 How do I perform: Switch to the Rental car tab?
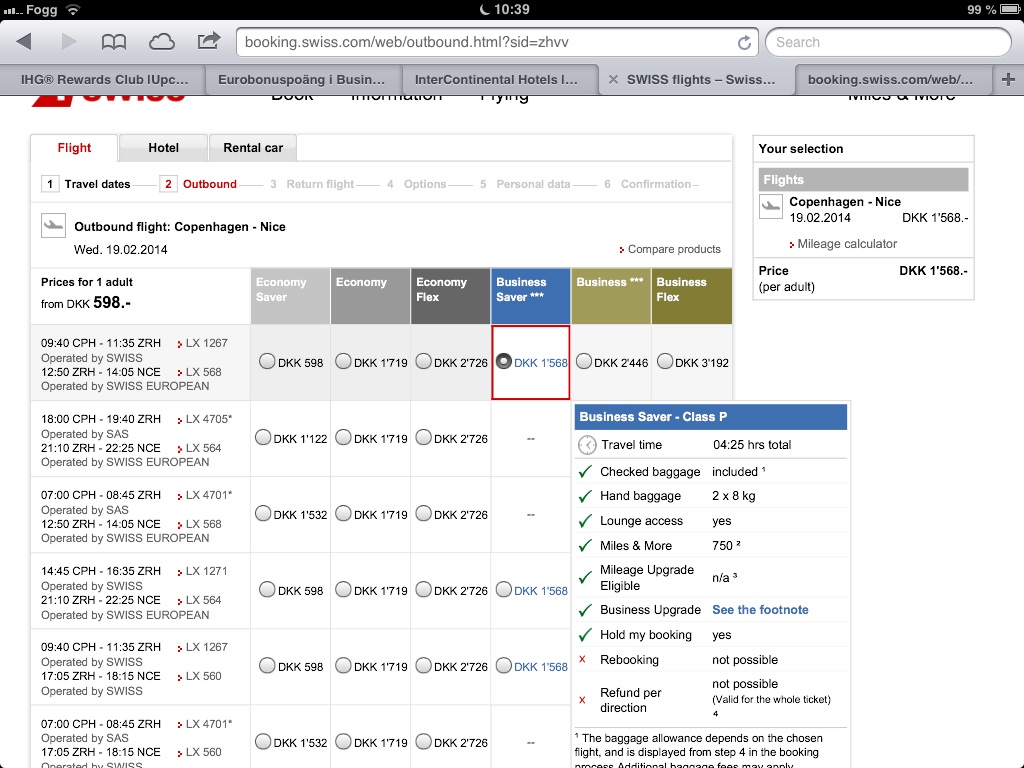coord(252,148)
